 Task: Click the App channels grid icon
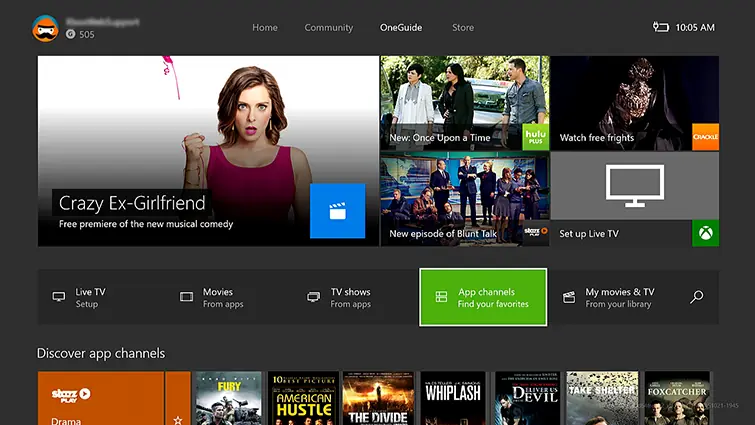point(441,297)
